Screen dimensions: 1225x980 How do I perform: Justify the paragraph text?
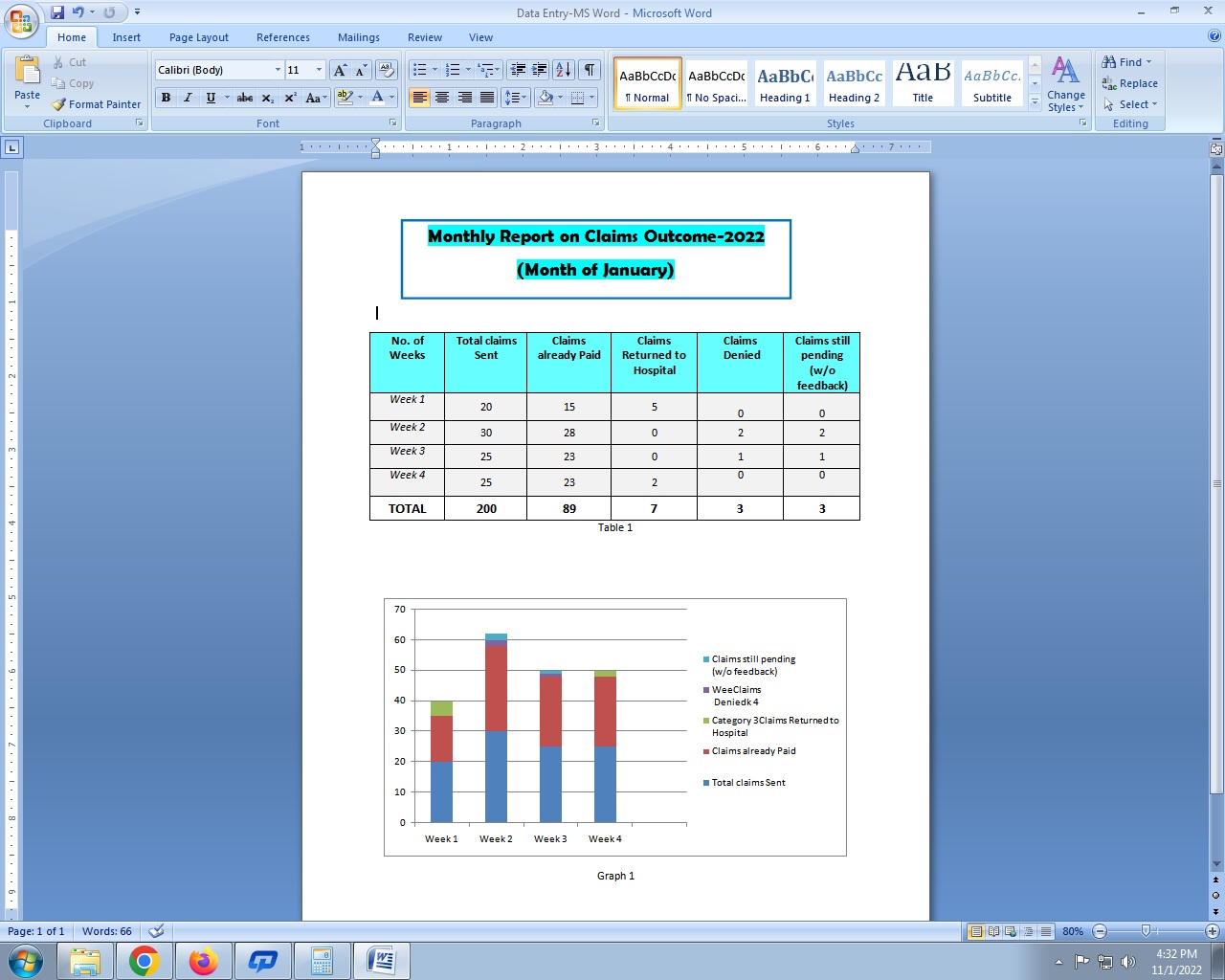(x=487, y=98)
